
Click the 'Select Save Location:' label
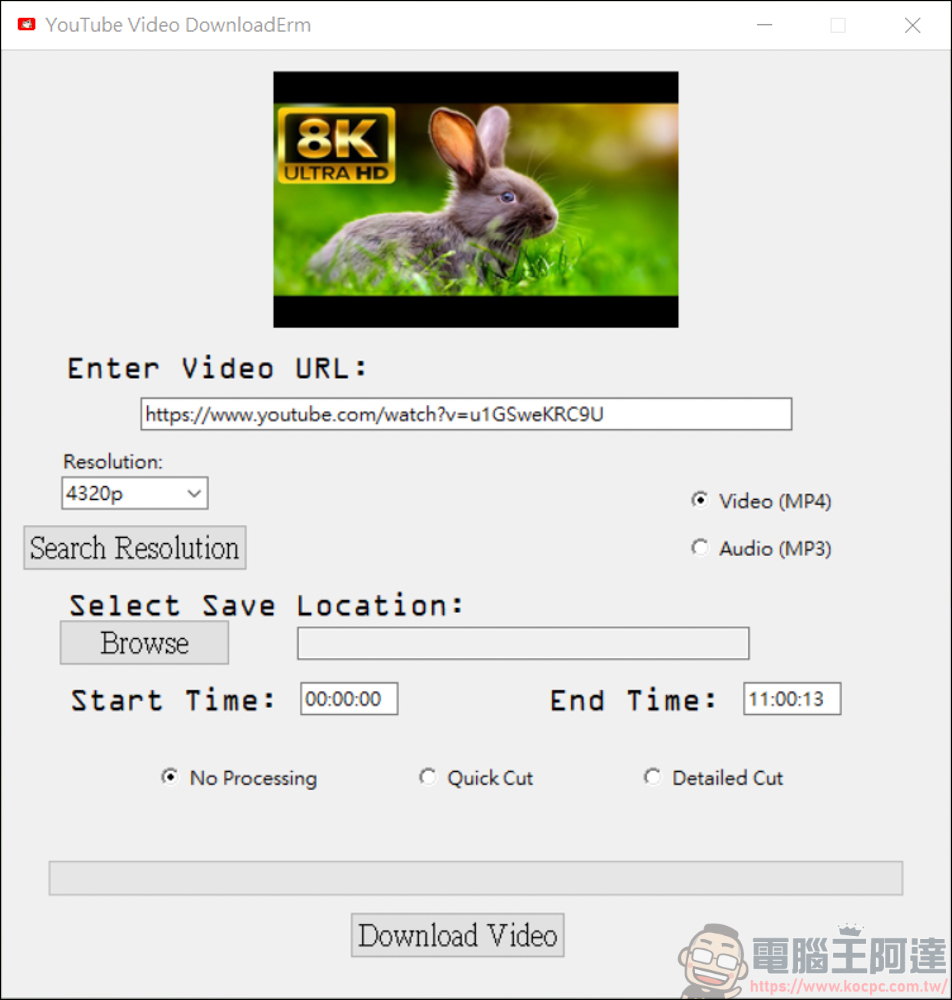click(266, 605)
